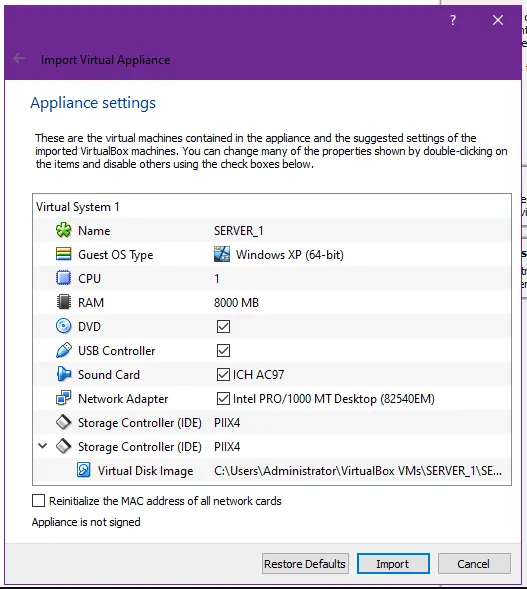The height and width of the screenshot is (589, 527).
Task: Click the USB Controller icon
Action: point(63,350)
